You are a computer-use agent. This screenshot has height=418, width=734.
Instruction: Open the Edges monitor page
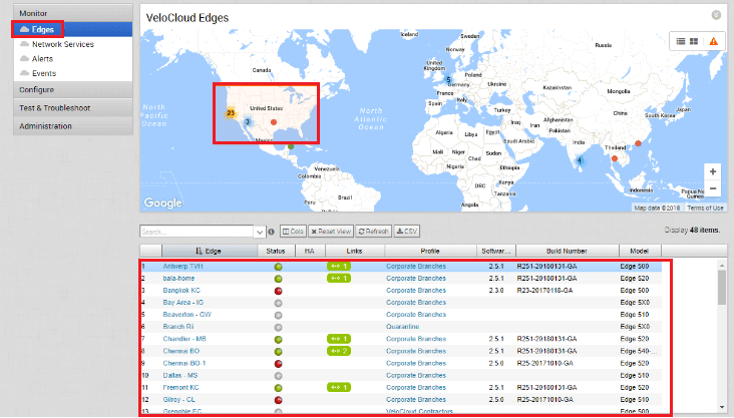(43, 29)
